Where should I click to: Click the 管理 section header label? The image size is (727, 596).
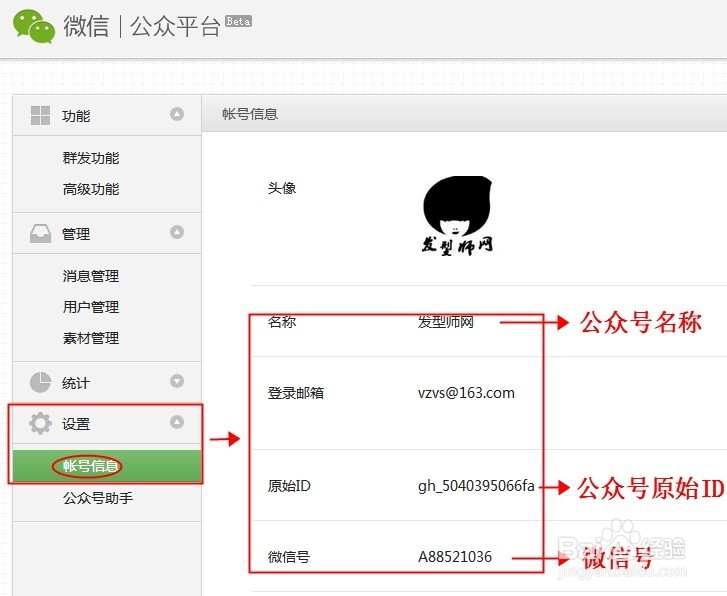pos(76,234)
